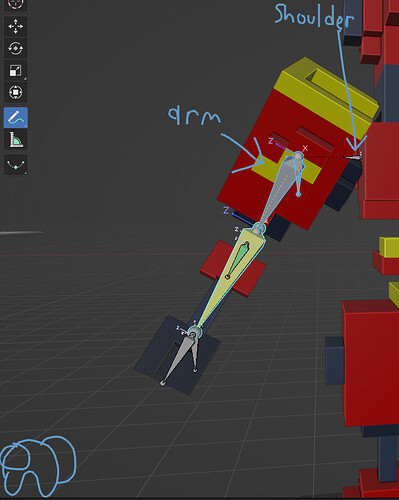Activate the Annotate pencil tool
The width and height of the screenshot is (399, 500).
click(16, 117)
